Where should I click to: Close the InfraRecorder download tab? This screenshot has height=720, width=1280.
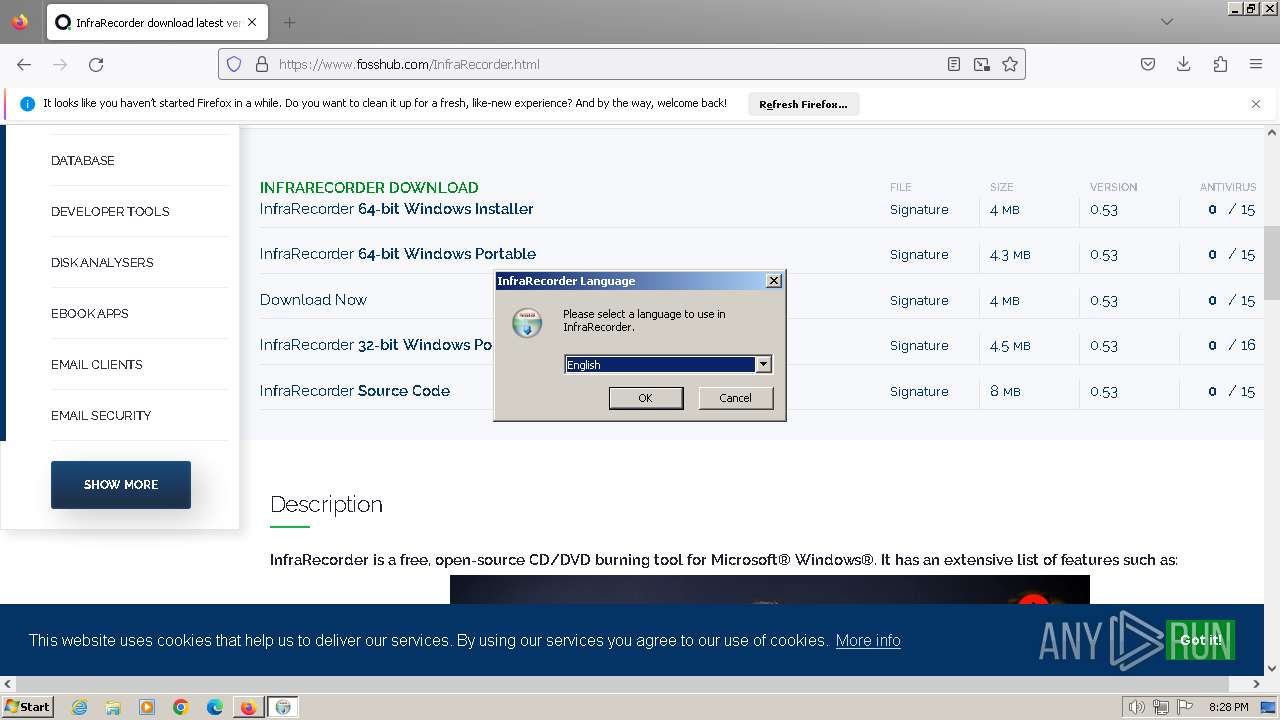[252, 22]
